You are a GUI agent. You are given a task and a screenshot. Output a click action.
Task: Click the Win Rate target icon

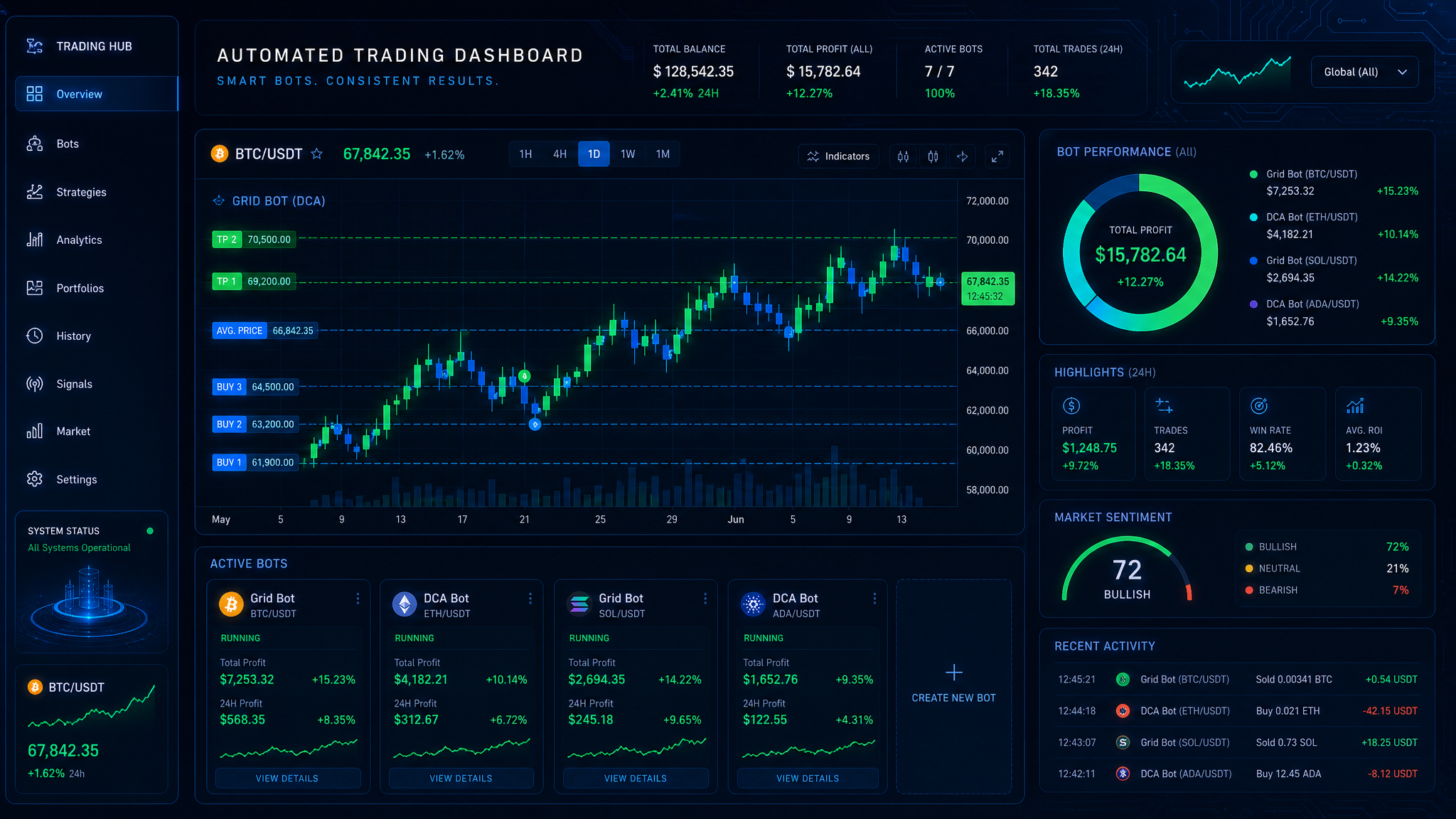[x=1259, y=406]
